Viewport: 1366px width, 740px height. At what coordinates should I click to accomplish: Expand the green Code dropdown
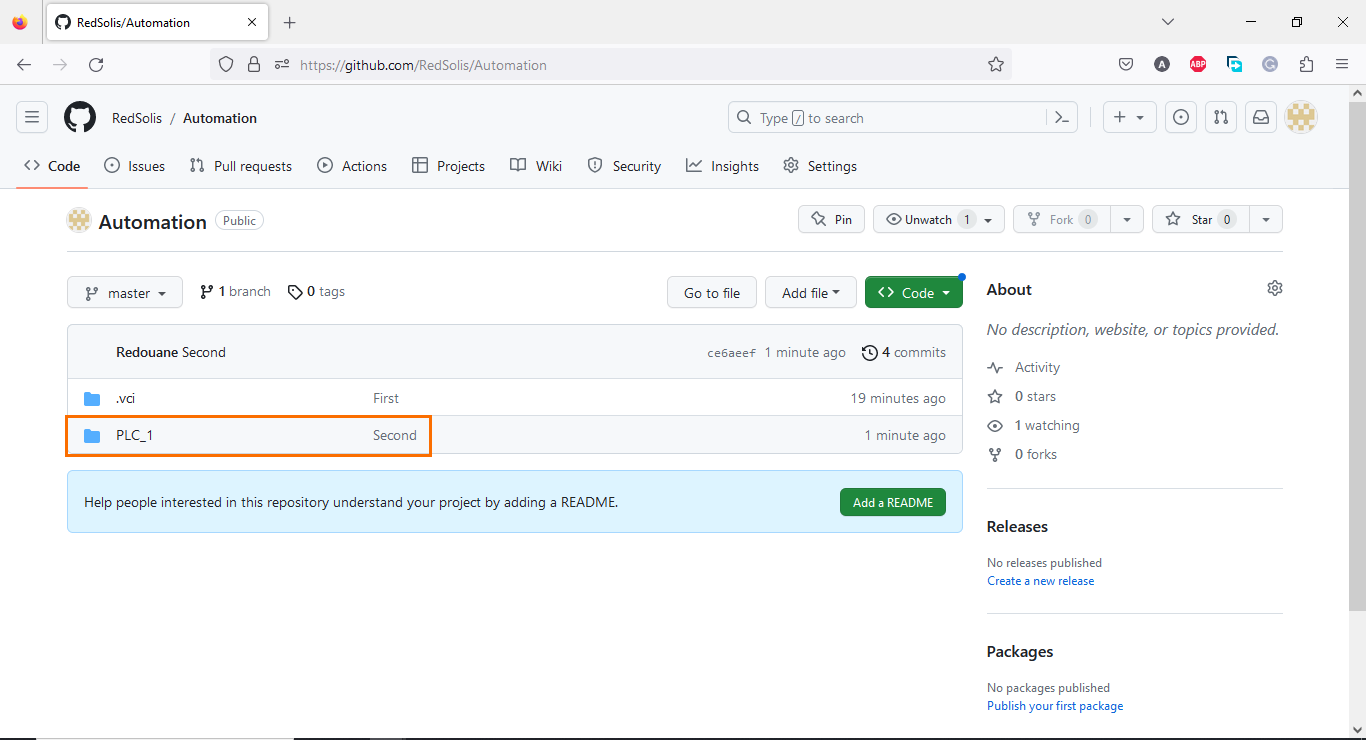pyautogui.click(x=913, y=292)
